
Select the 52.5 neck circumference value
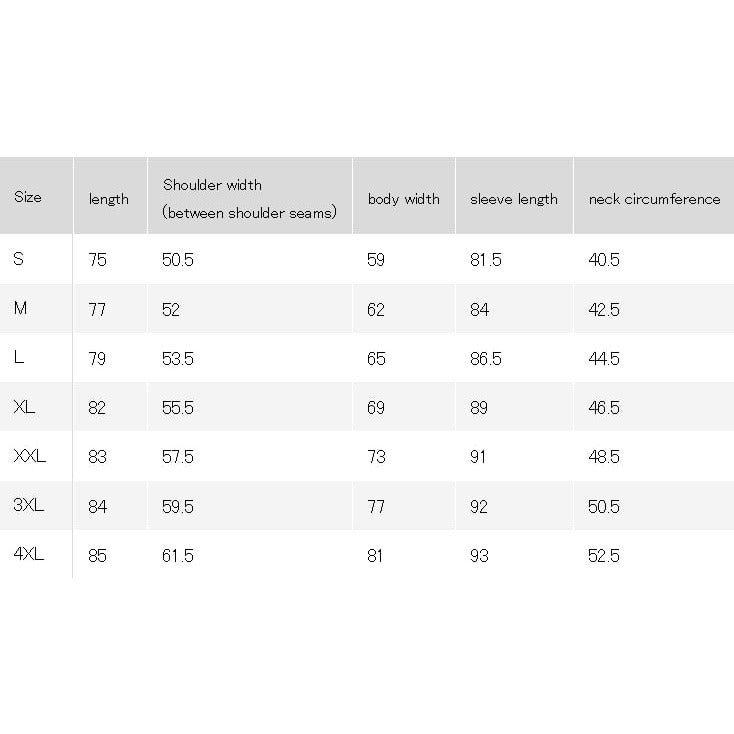point(604,556)
